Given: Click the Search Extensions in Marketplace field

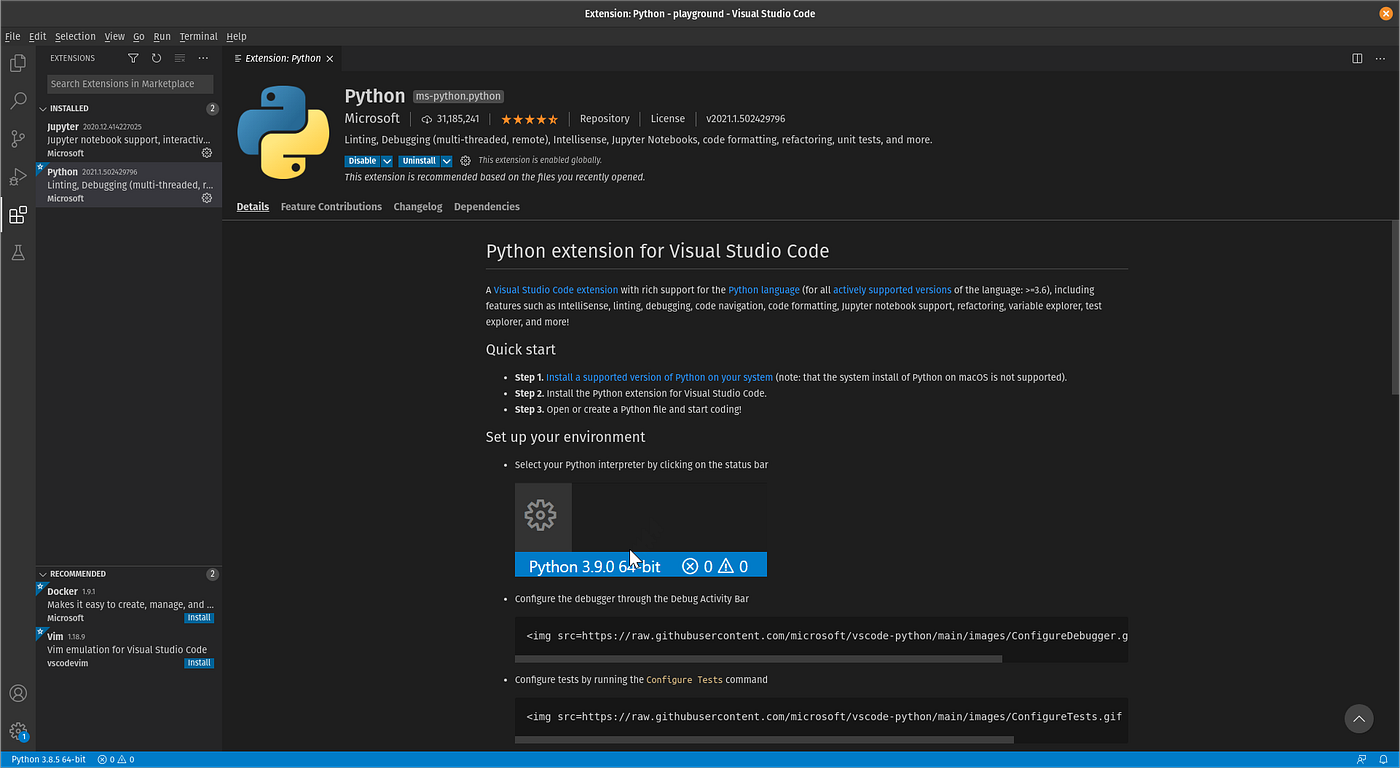Looking at the screenshot, I should pos(130,84).
